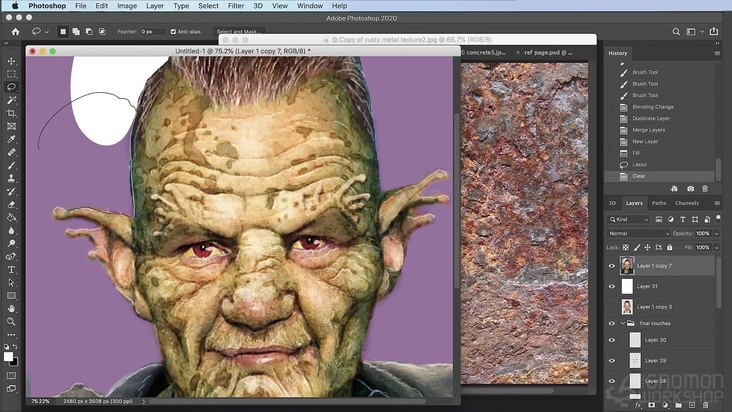Image resolution: width=732 pixels, height=412 pixels.
Task: Delete current state in History panel
Action: pyautogui.click(x=705, y=189)
